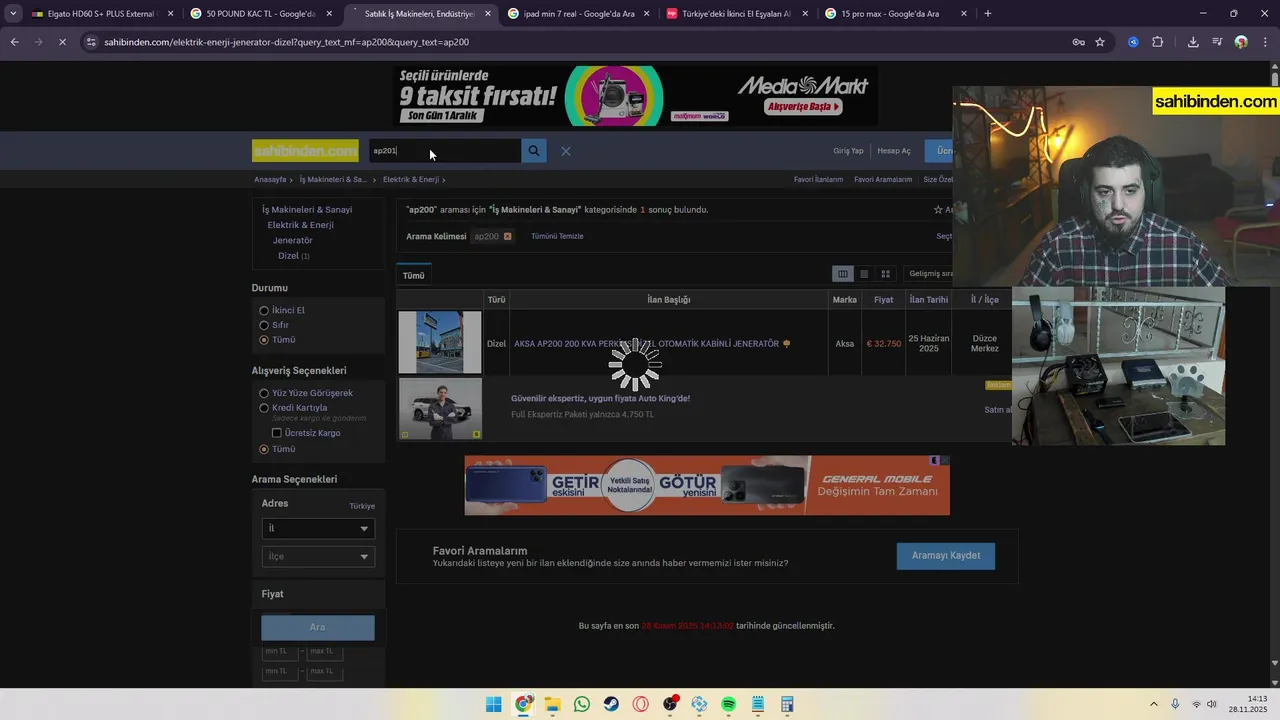This screenshot has width=1280, height=720.
Task: Switch to the ipad min 7 real tab
Action: tap(578, 14)
